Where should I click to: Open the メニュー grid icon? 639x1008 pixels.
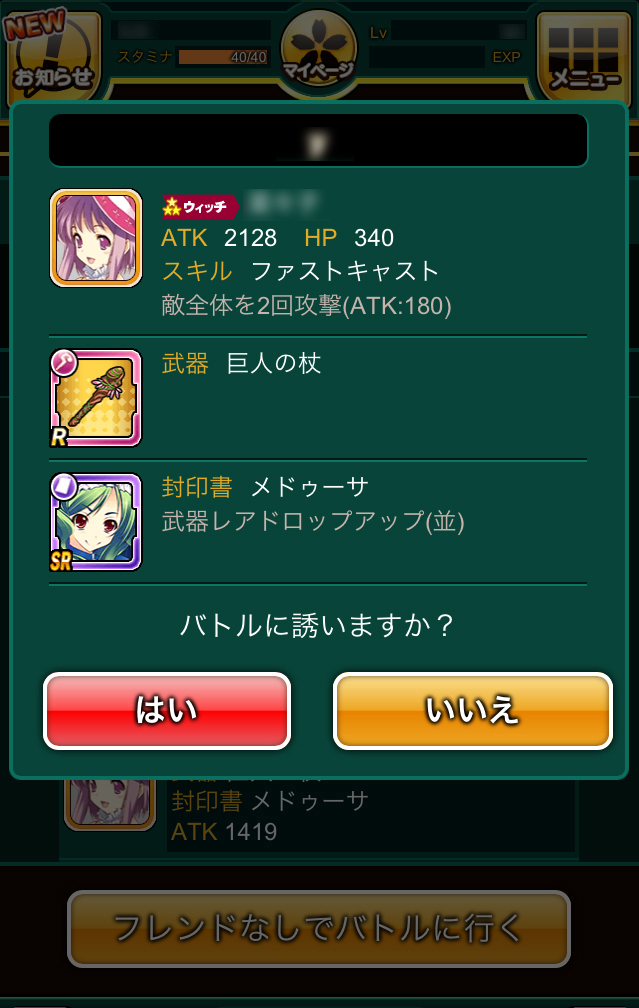click(x=584, y=58)
